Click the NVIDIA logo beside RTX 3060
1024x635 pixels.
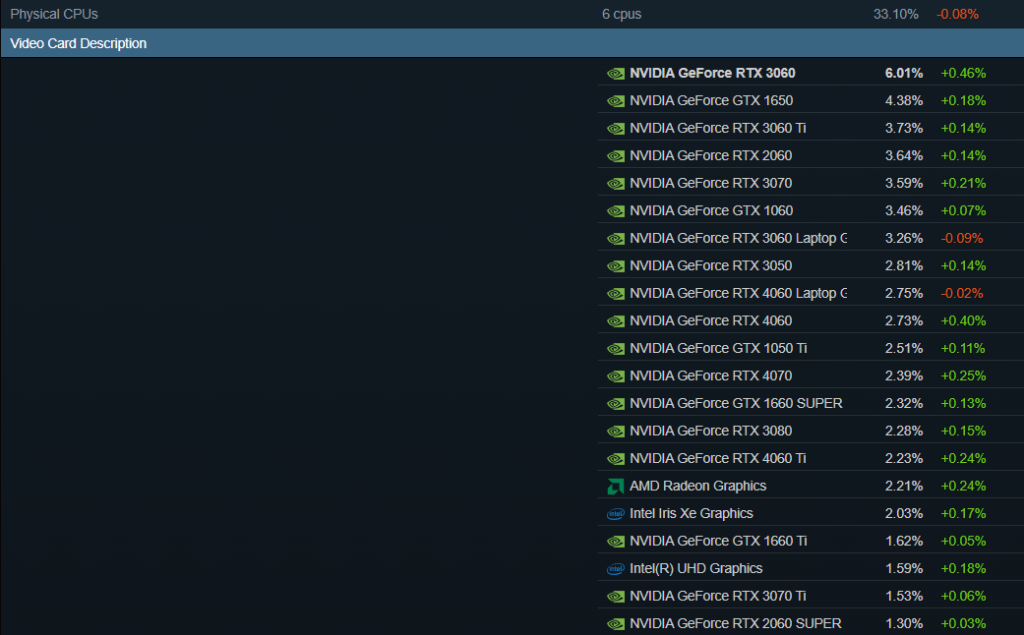[615, 74]
